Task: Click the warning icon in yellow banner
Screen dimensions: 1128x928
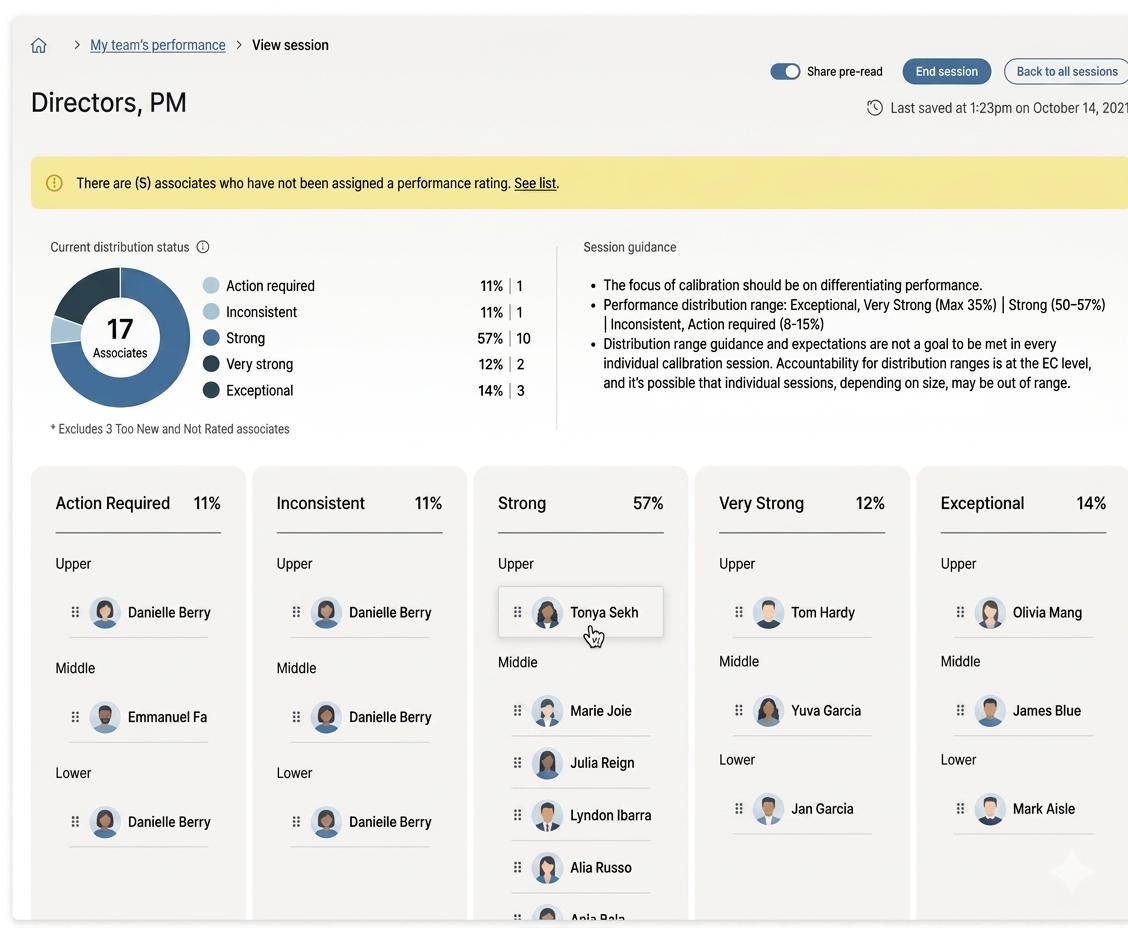Action: tap(55, 183)
